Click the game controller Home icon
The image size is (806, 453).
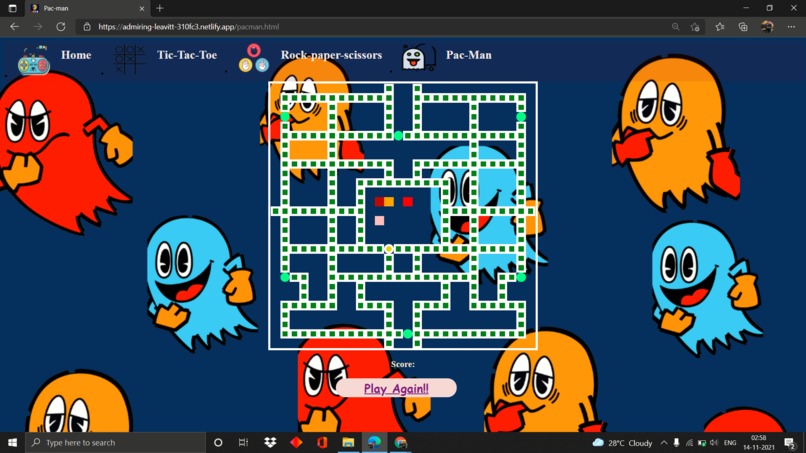(x=33, y=60)
